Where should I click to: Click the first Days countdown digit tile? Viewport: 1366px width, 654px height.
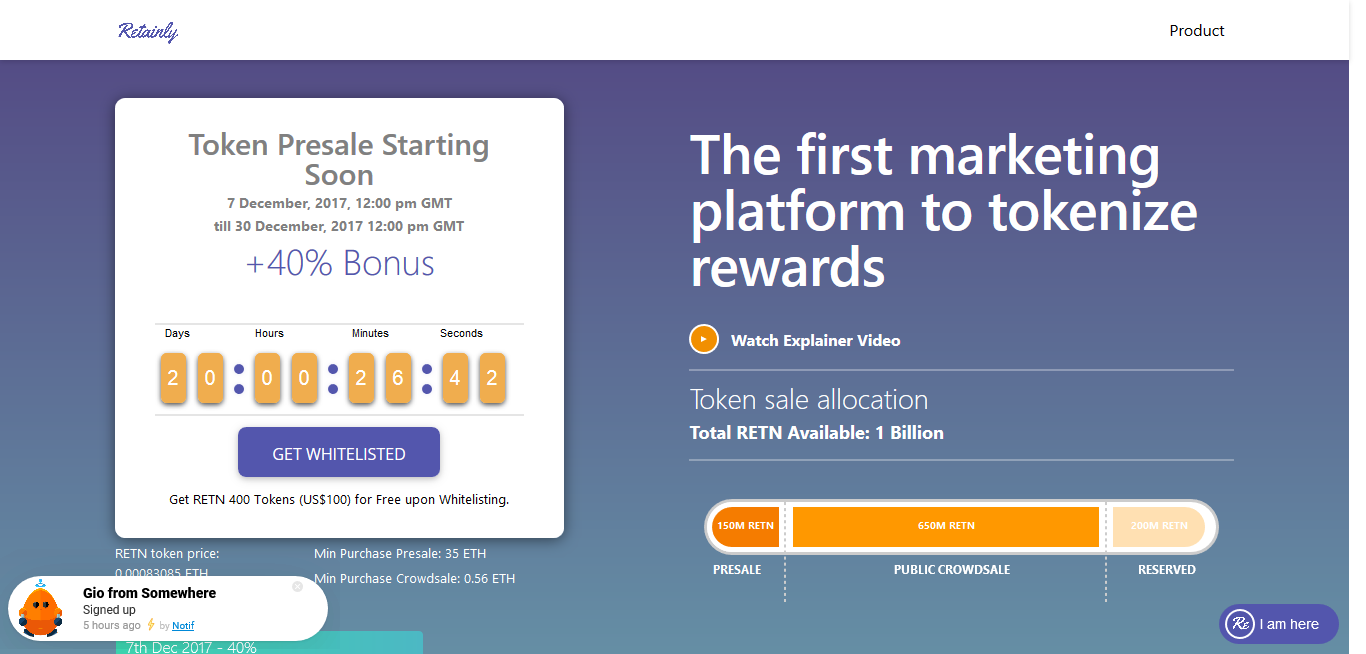point(173,378)
